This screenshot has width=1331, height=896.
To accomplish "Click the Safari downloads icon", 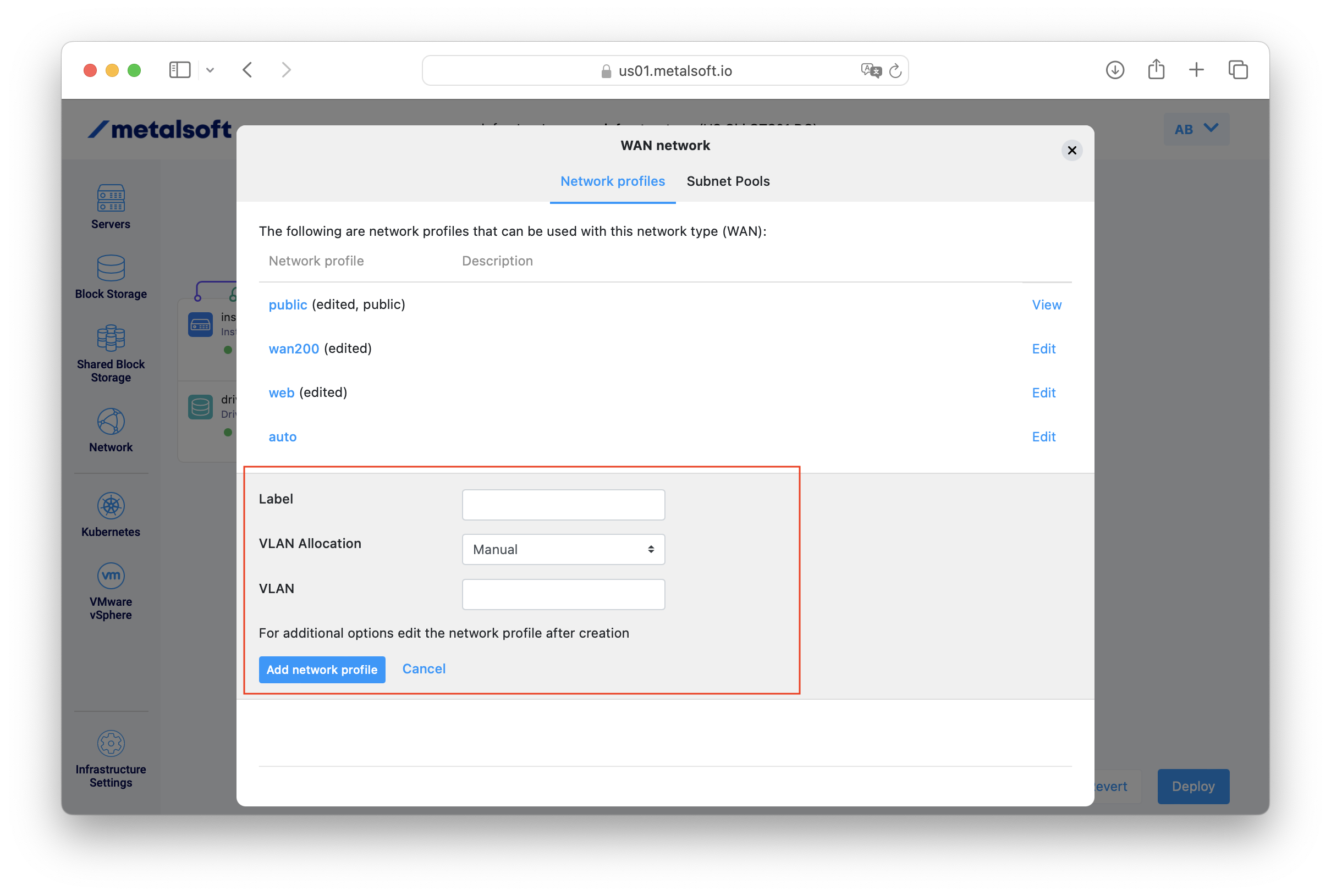I will [1114, 70].
